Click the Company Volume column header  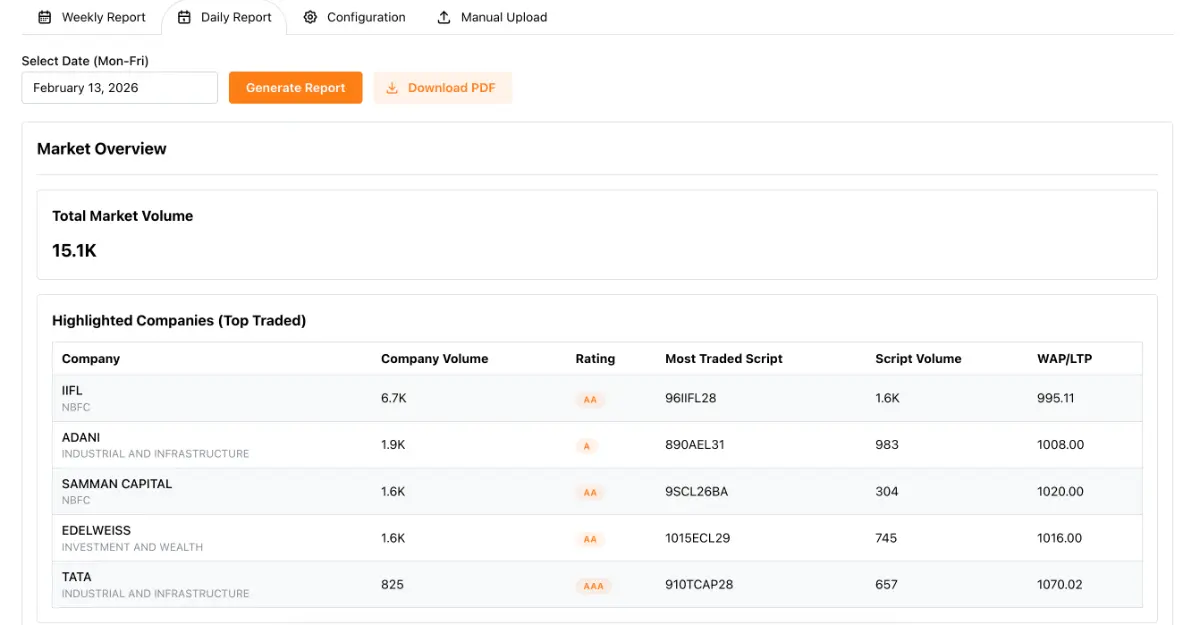434,359
